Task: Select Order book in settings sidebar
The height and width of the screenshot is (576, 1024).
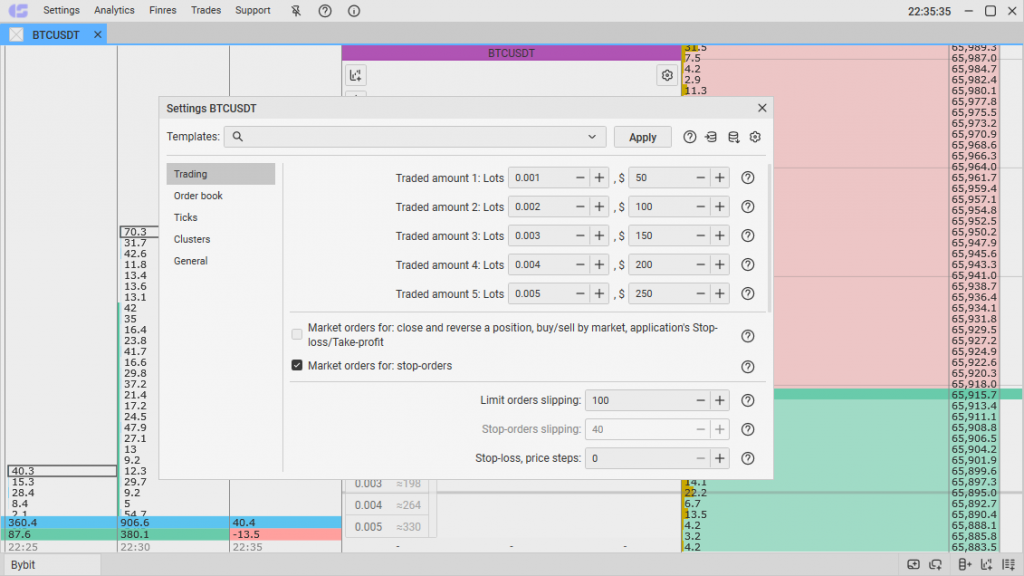Action: point(198,196)
